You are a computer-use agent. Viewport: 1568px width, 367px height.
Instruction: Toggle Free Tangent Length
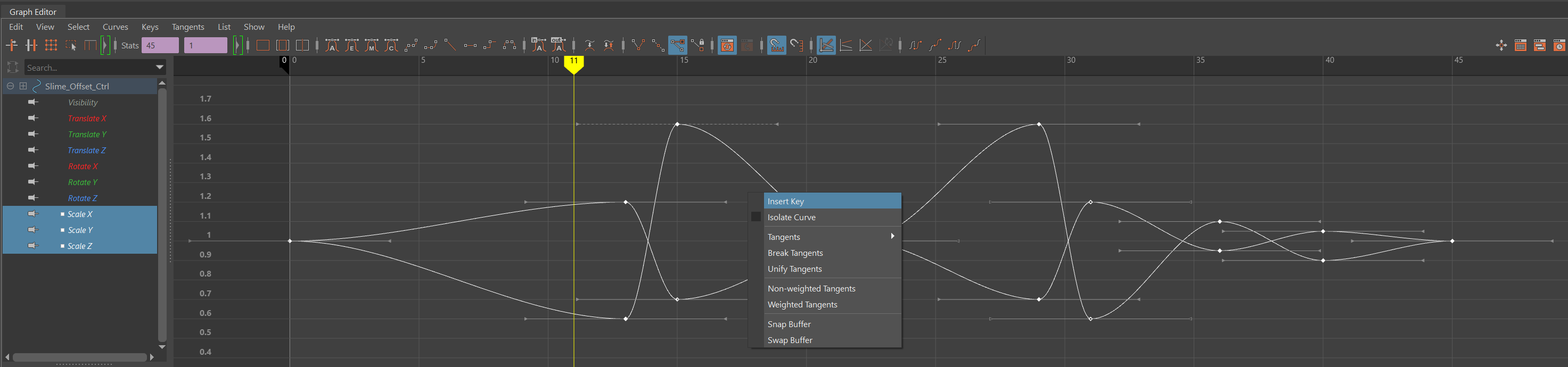point(677,45)
